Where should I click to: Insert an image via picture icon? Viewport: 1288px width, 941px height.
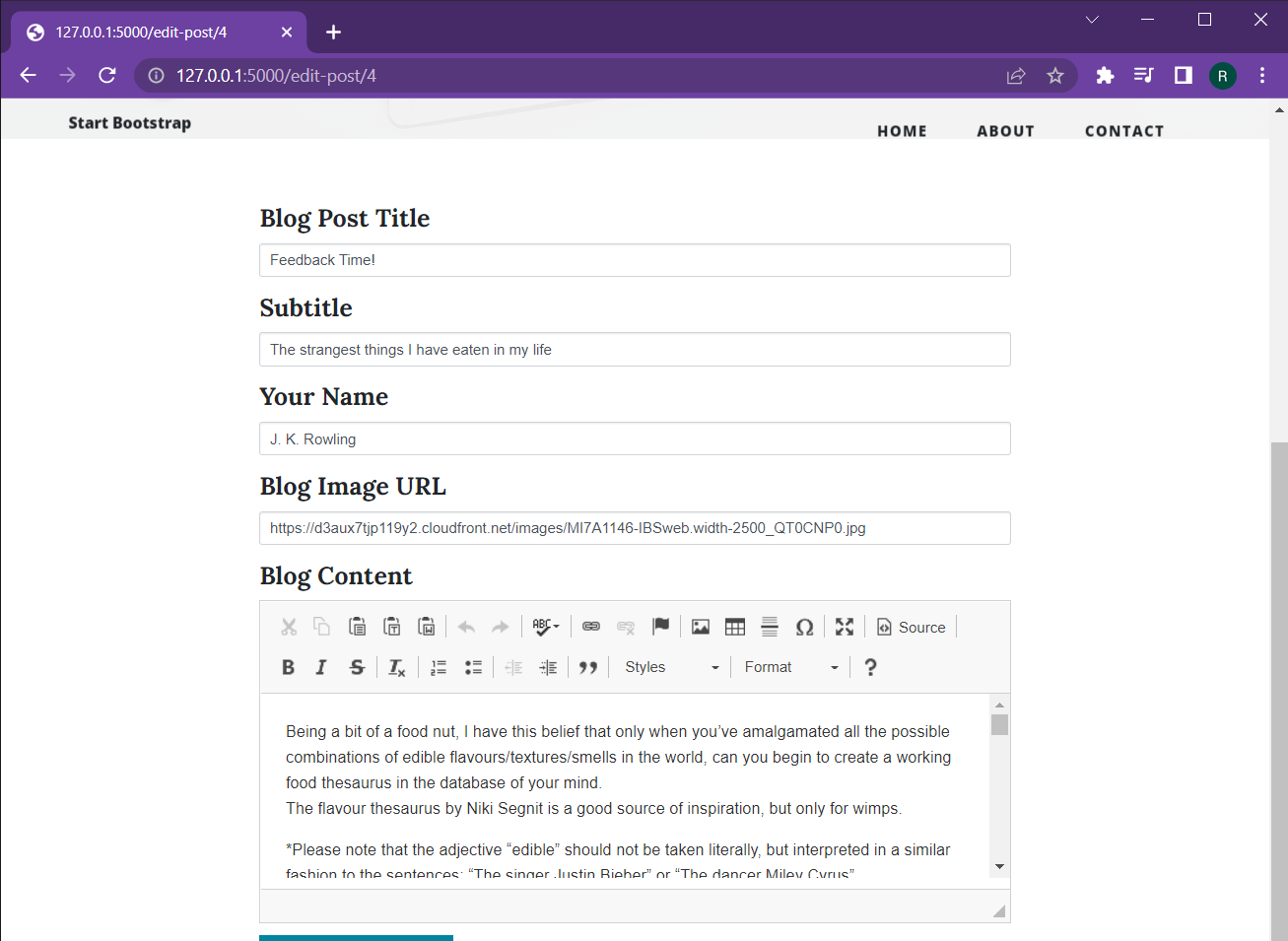coord(701,627)
